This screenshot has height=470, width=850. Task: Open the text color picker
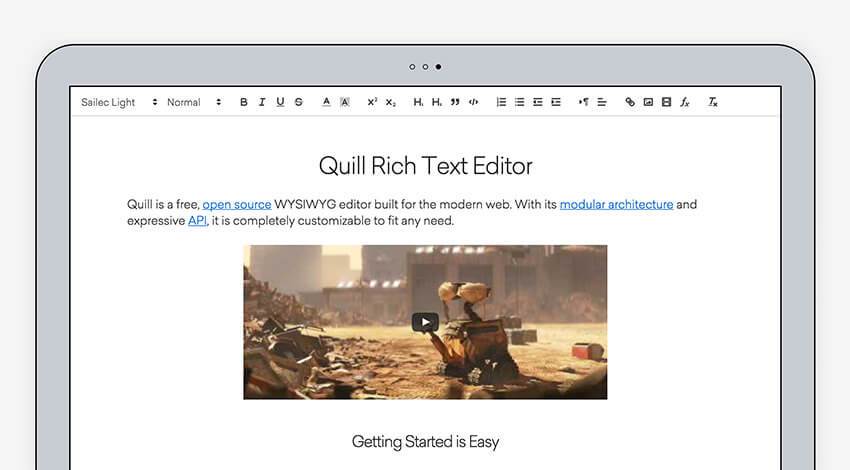(x=326, y=102)
